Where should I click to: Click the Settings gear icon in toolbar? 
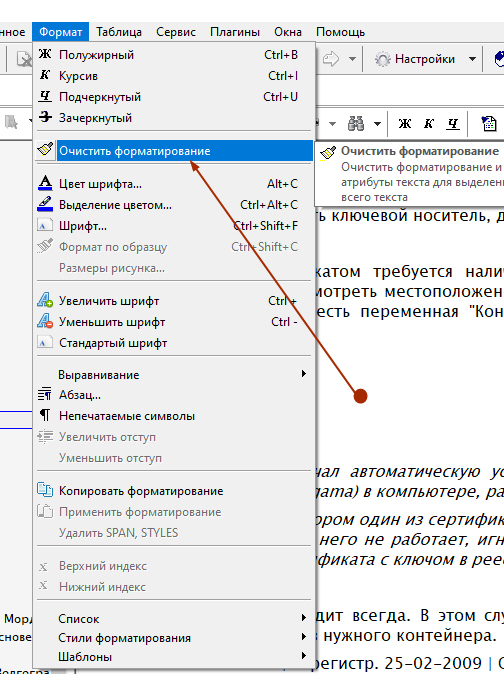pos(382,59)
